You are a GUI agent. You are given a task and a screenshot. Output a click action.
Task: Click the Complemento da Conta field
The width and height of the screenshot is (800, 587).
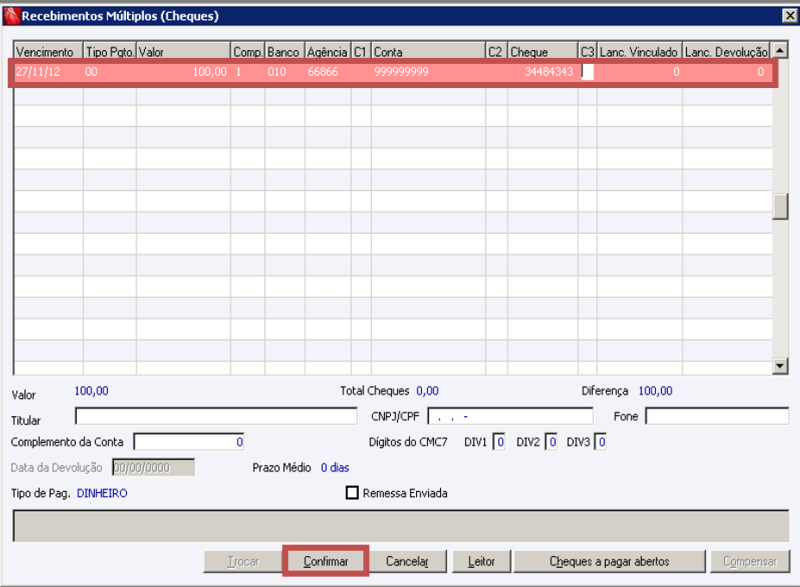pyautogui.click(x=189, y=442)
